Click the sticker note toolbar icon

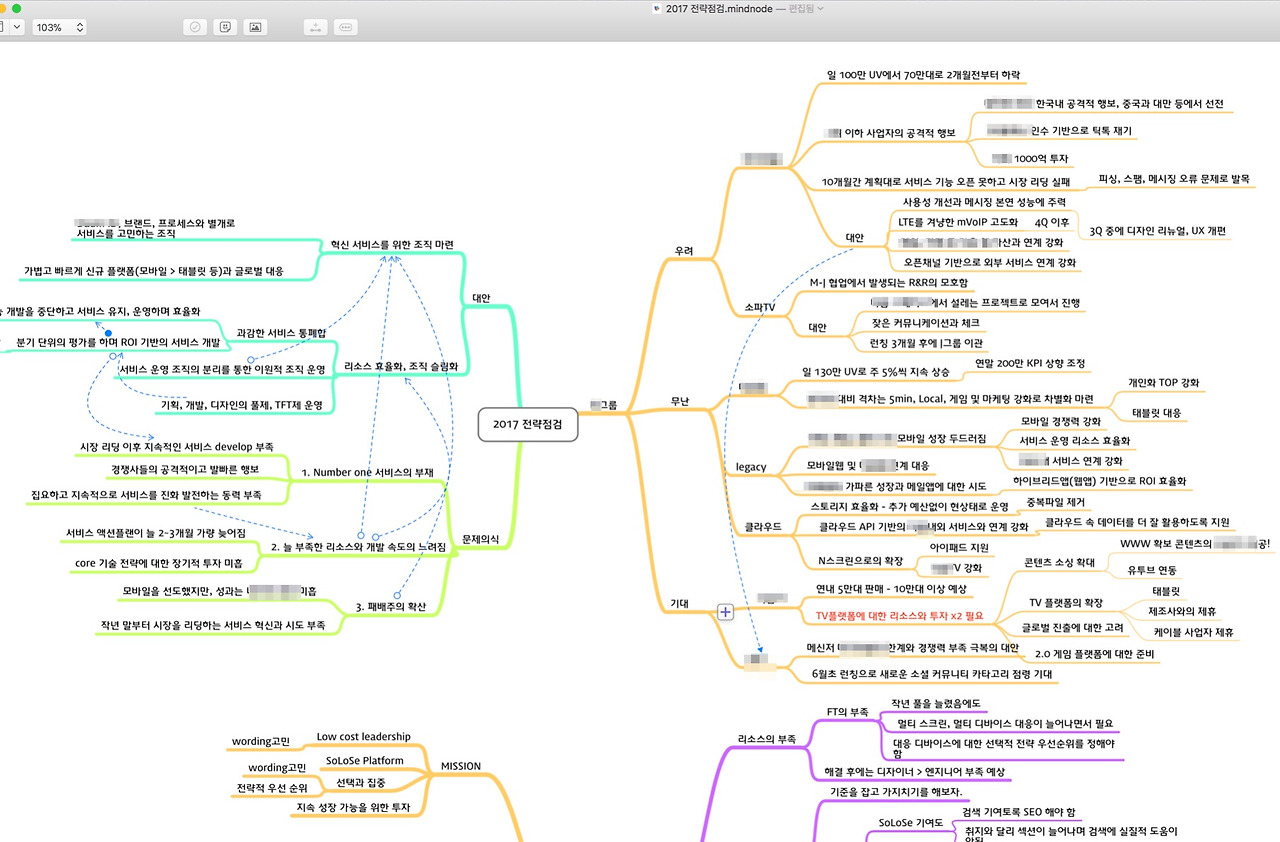[x=226, y=27]
